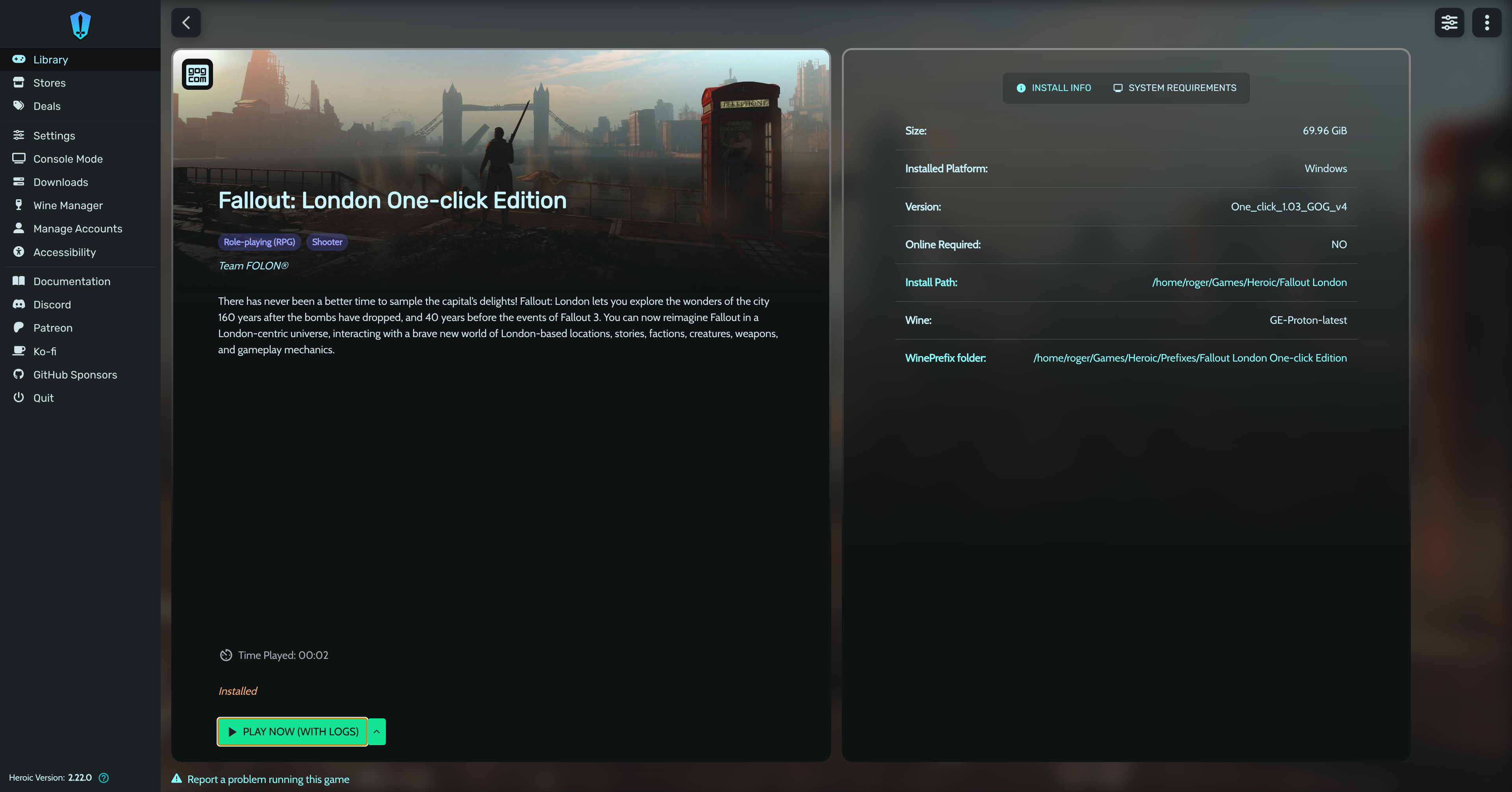The image size is (1512, 792).
Task: Open the Stores page
Action: tap(80, 83)
